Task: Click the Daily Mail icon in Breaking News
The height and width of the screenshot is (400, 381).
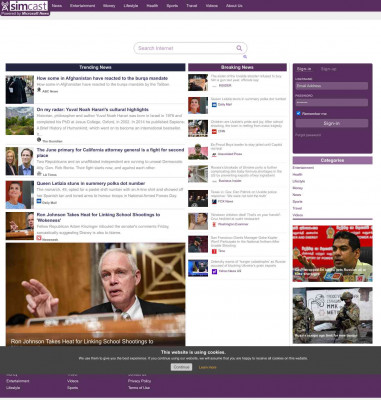Action: (x=214, y=105)
